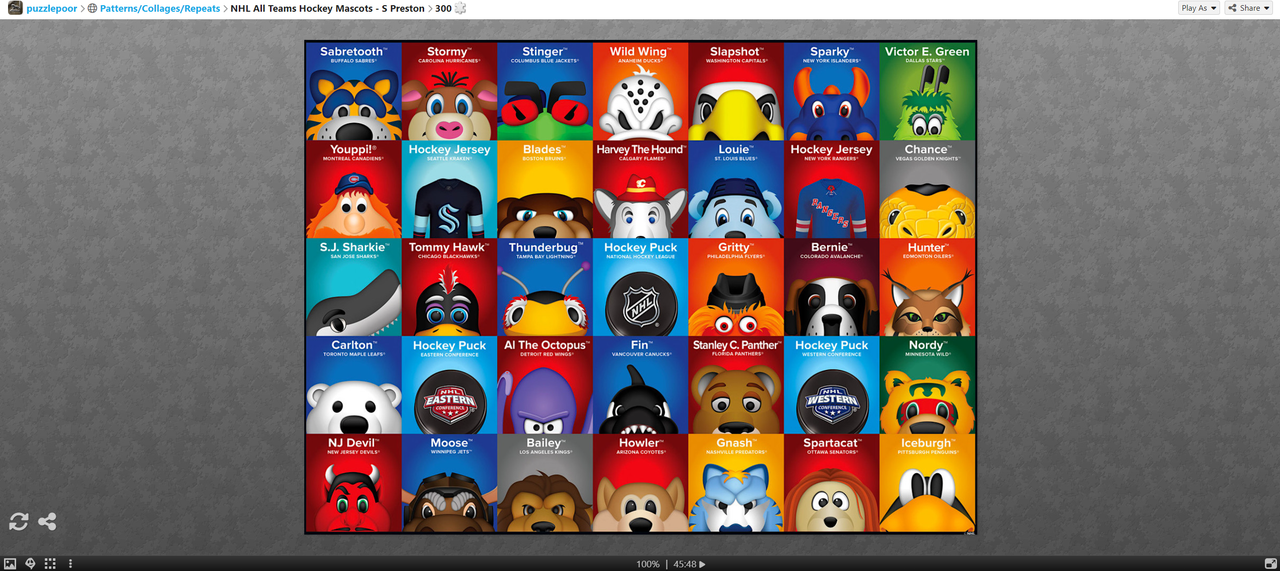Click the Hunter mascot tile
This screenshot has height=571, width=1280.
(x=927, y=287)
